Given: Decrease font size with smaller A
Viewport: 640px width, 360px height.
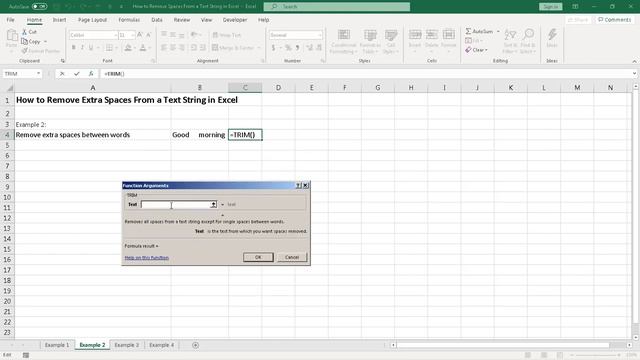Looking at the screenshot, I should [149, 35].
